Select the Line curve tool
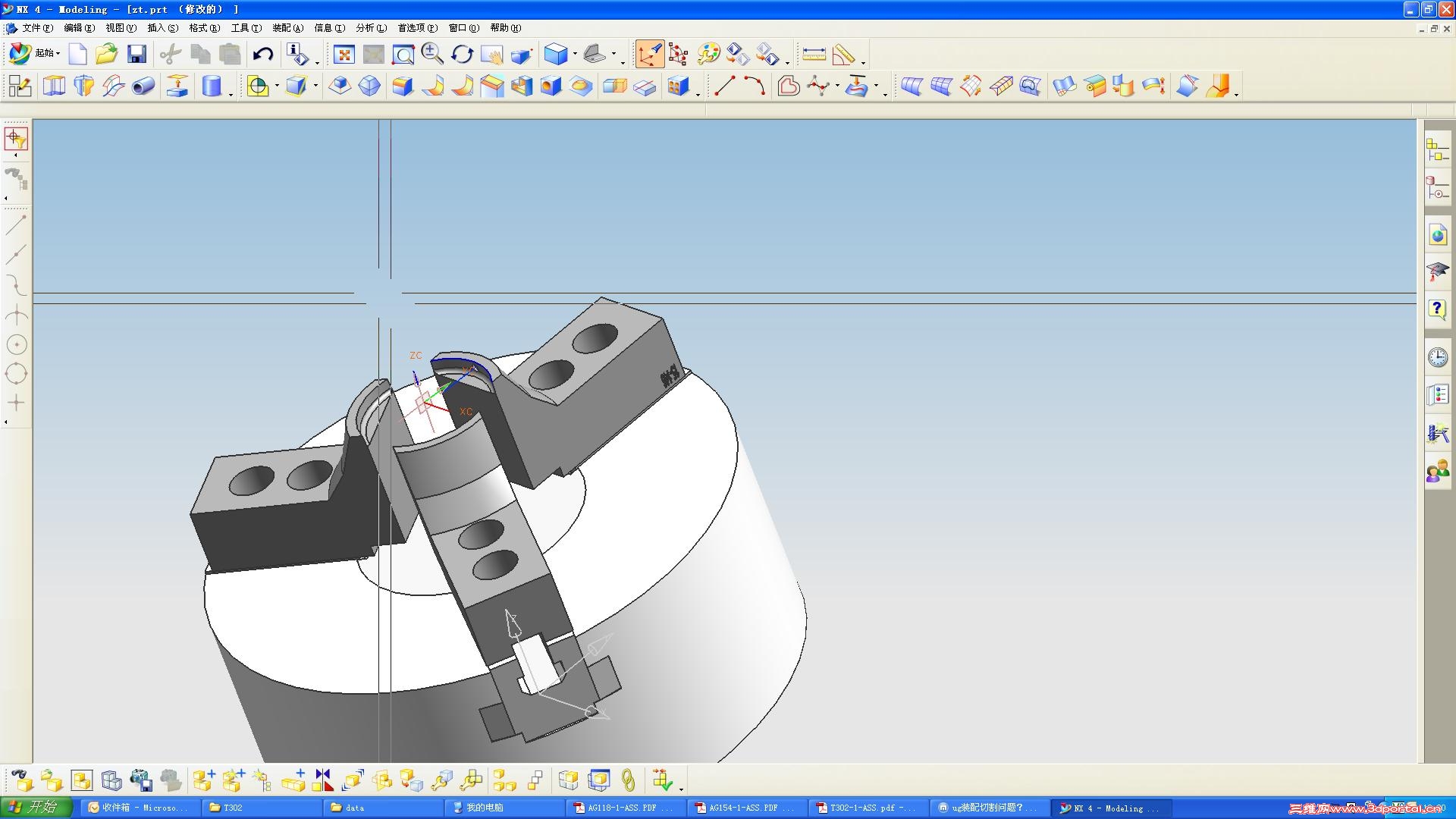 (x=724, y=86)
